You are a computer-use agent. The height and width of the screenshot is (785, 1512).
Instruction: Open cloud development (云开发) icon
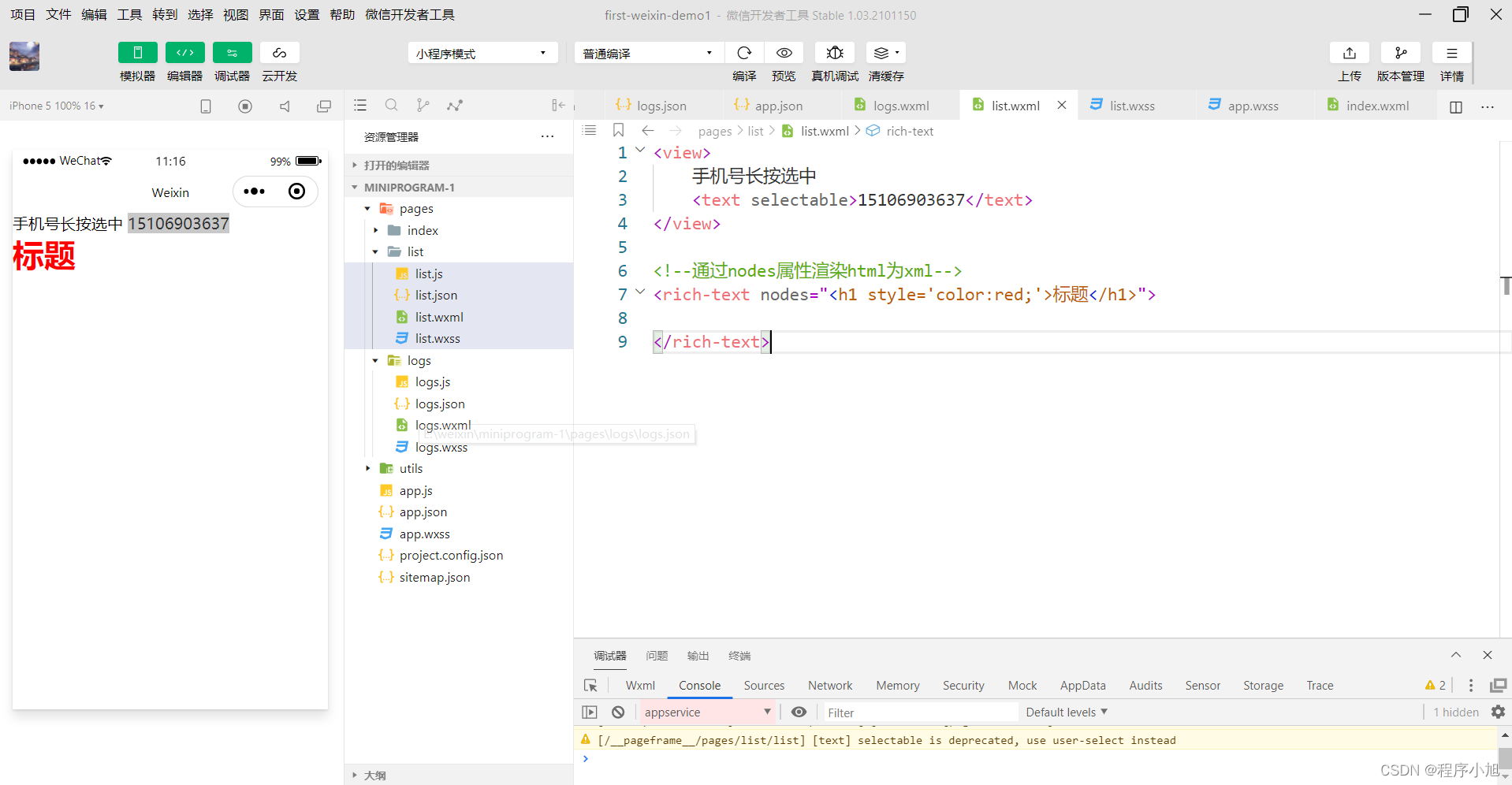[x=279, y=53]
